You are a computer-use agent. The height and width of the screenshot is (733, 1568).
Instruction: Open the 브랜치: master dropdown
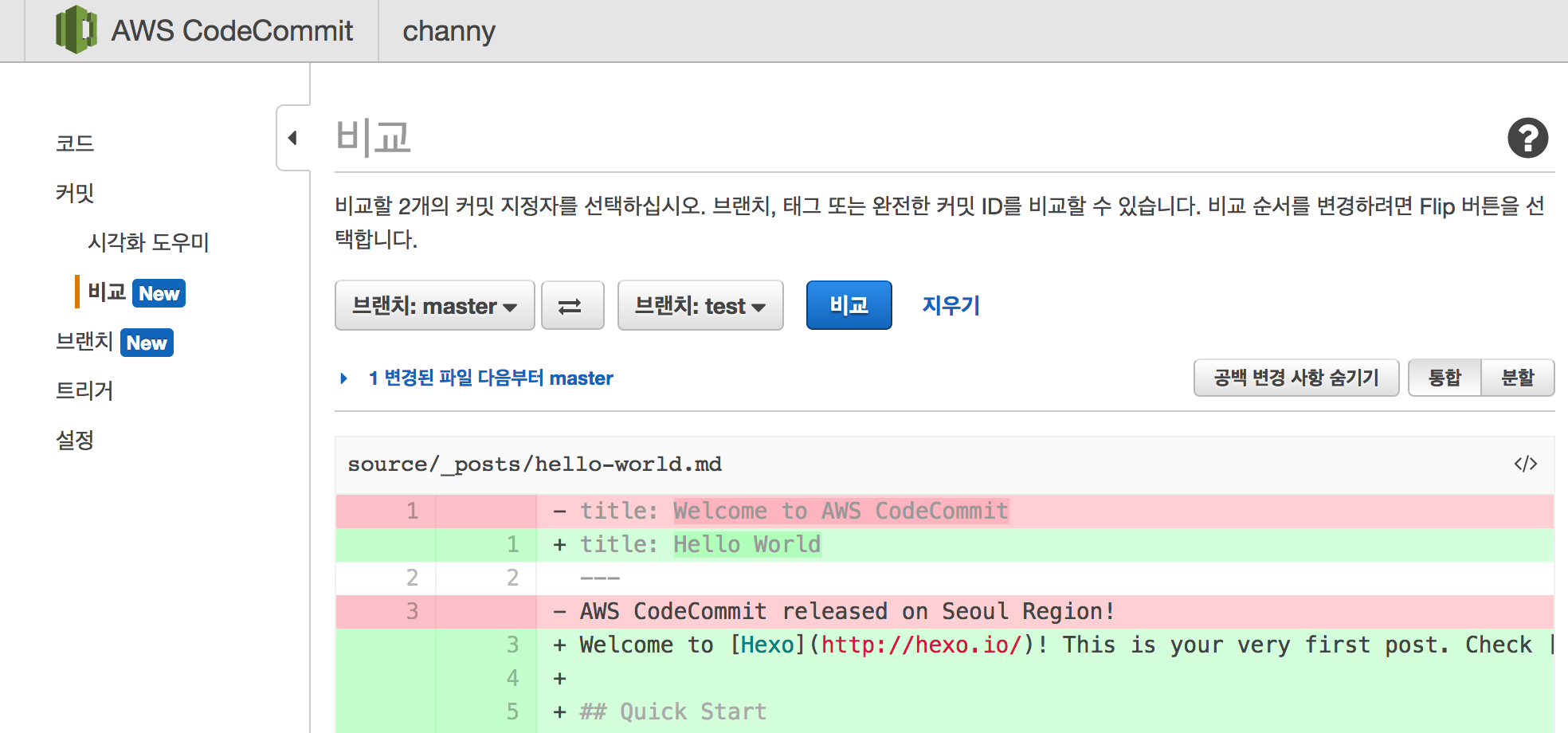click(x=434, y=305)
